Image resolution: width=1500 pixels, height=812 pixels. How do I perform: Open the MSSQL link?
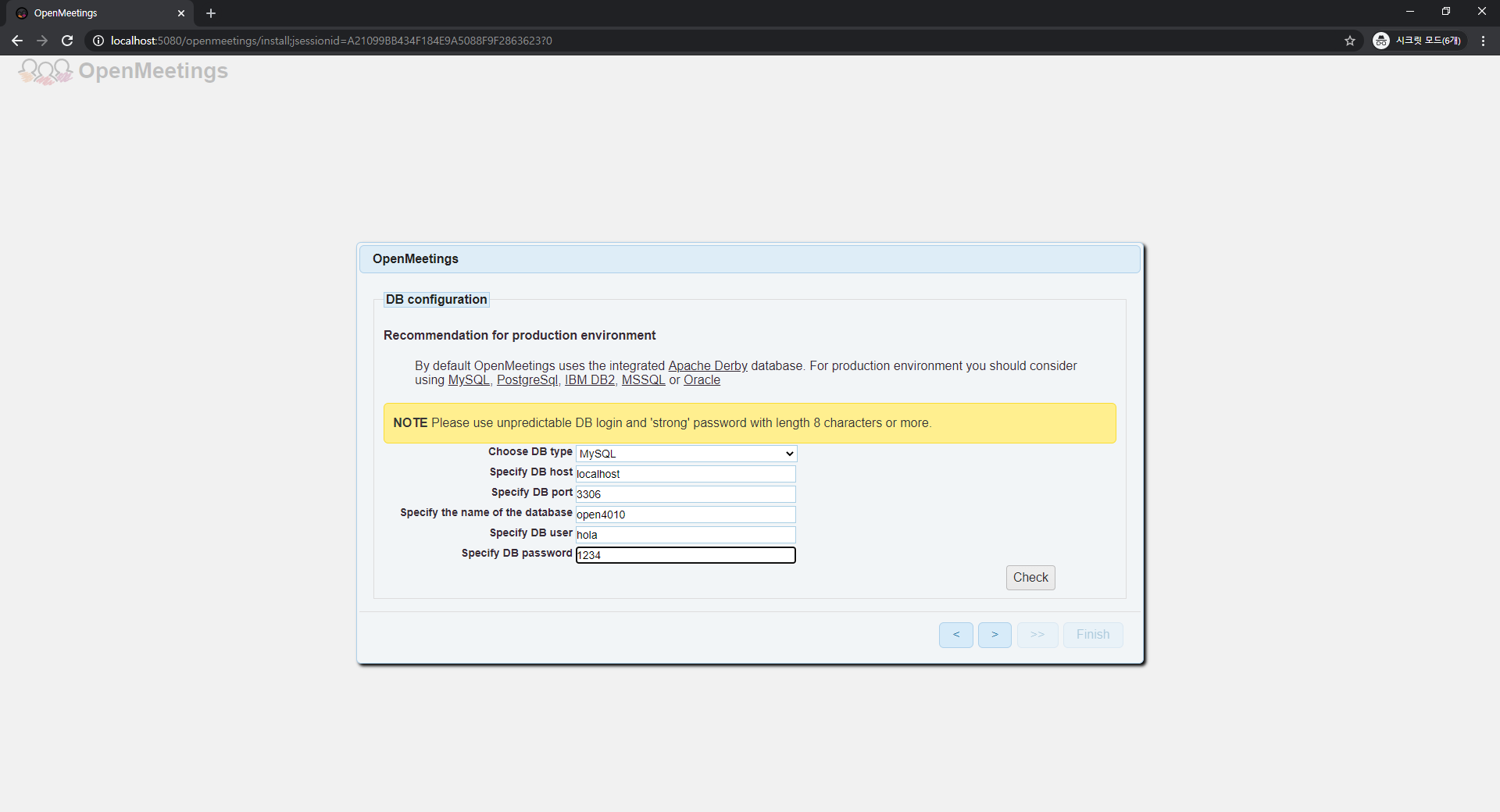point(643,380)
